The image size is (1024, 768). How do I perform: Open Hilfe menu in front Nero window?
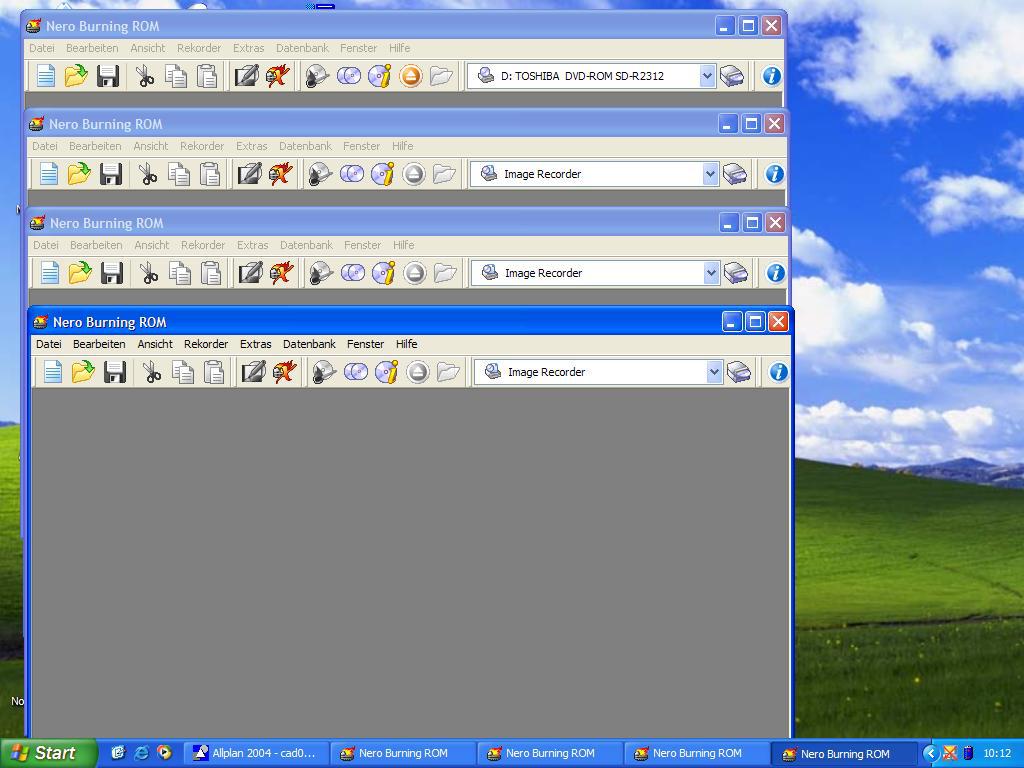(x=406, y=344)
